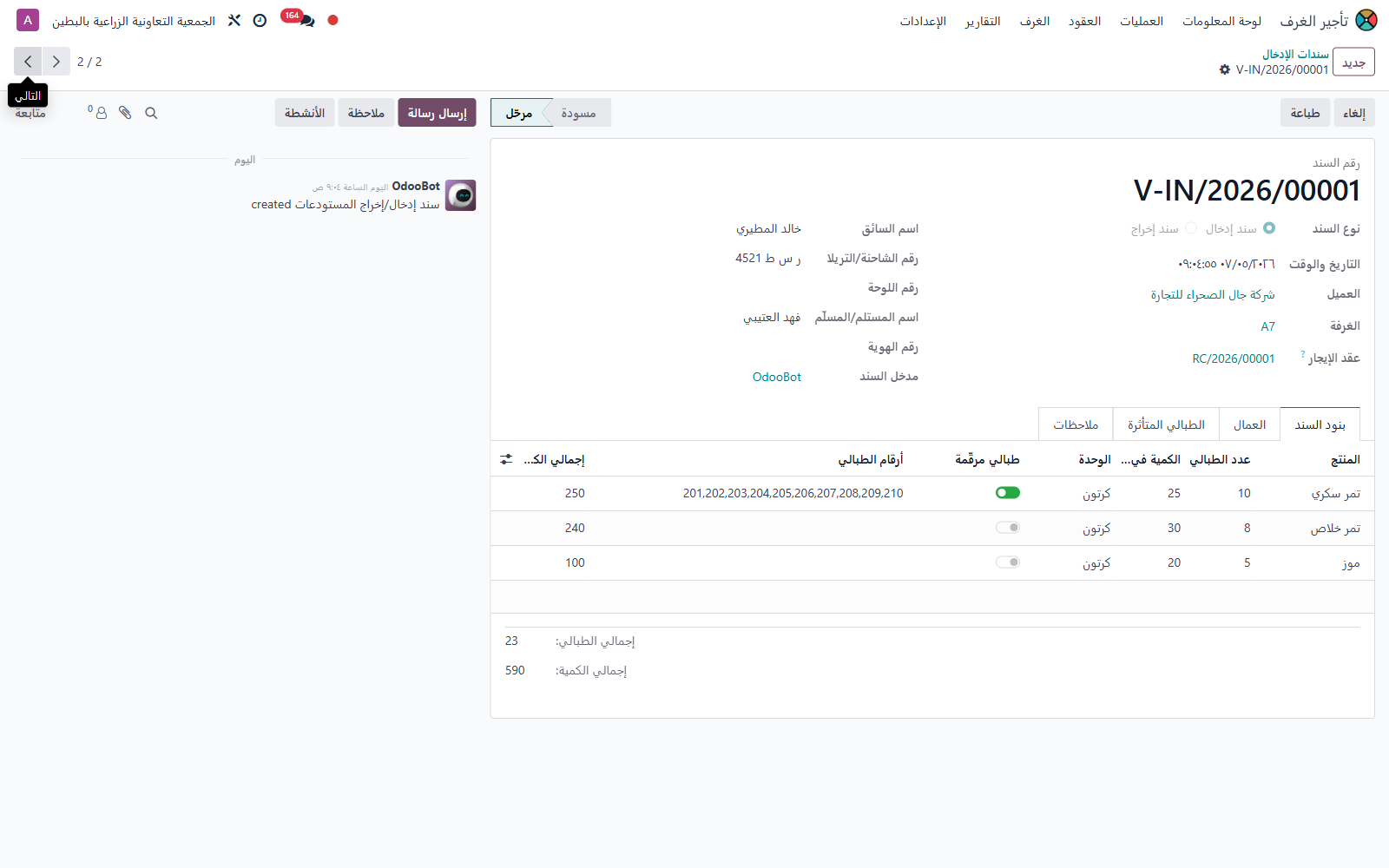Click driver name خالد المطيري

(768, 228)
